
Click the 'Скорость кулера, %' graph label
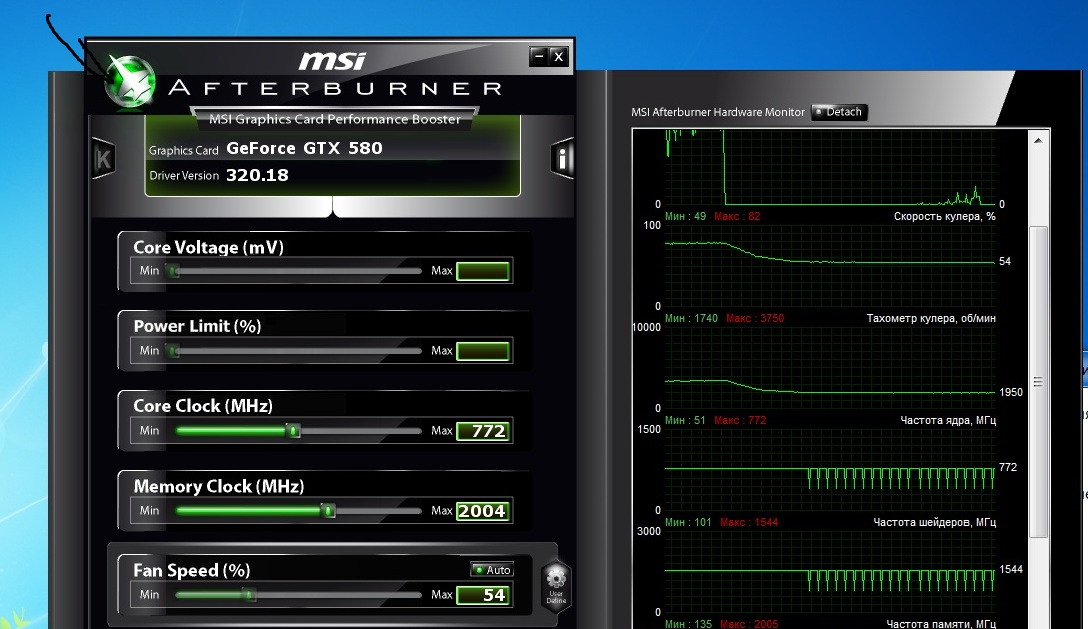point(944,217)
